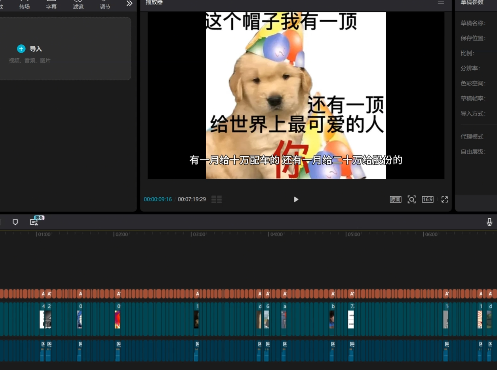Image resolution: width=497 pixels, height=370 pixels.
Task: Toggle fullscreen preview icon
Action: (444, 199)
